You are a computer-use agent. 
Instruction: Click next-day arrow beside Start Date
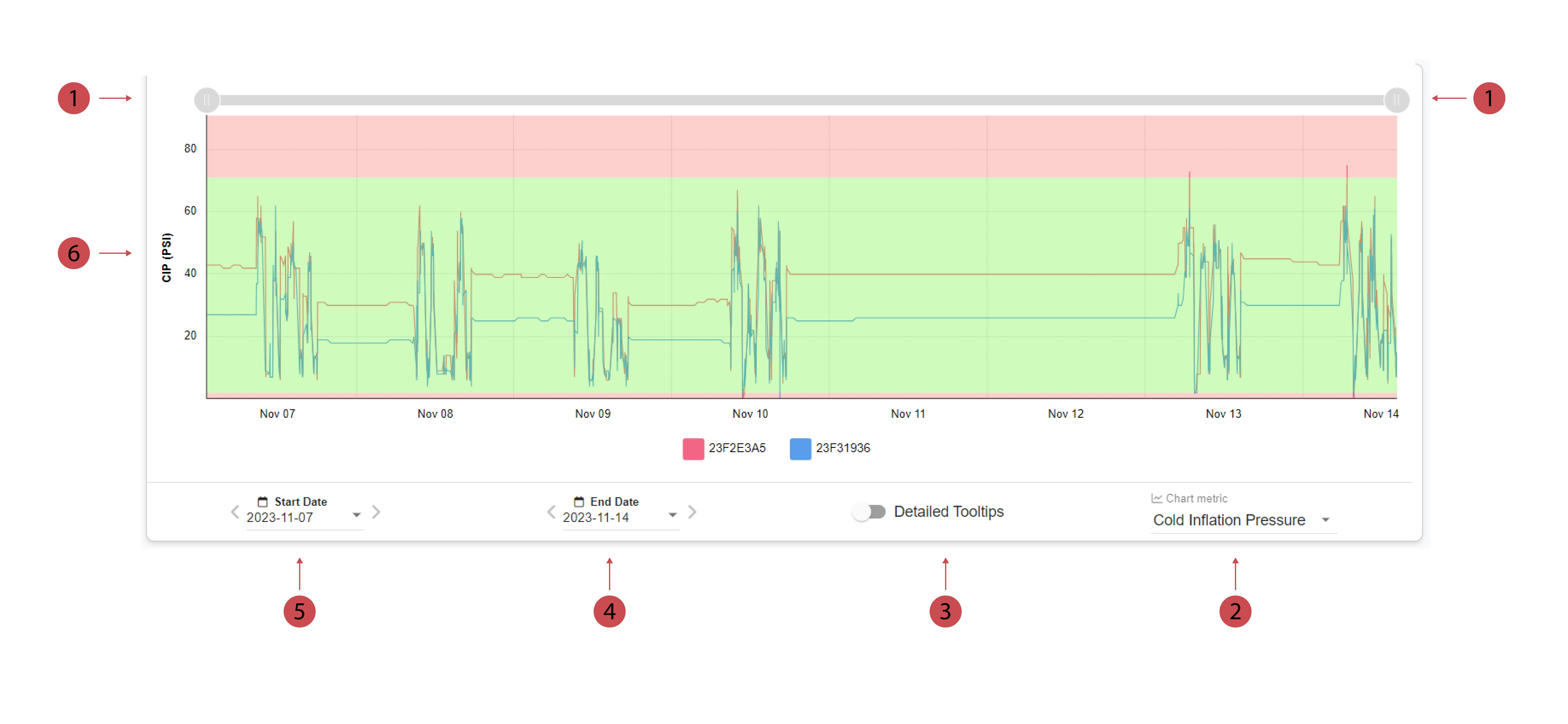(376, 512)
